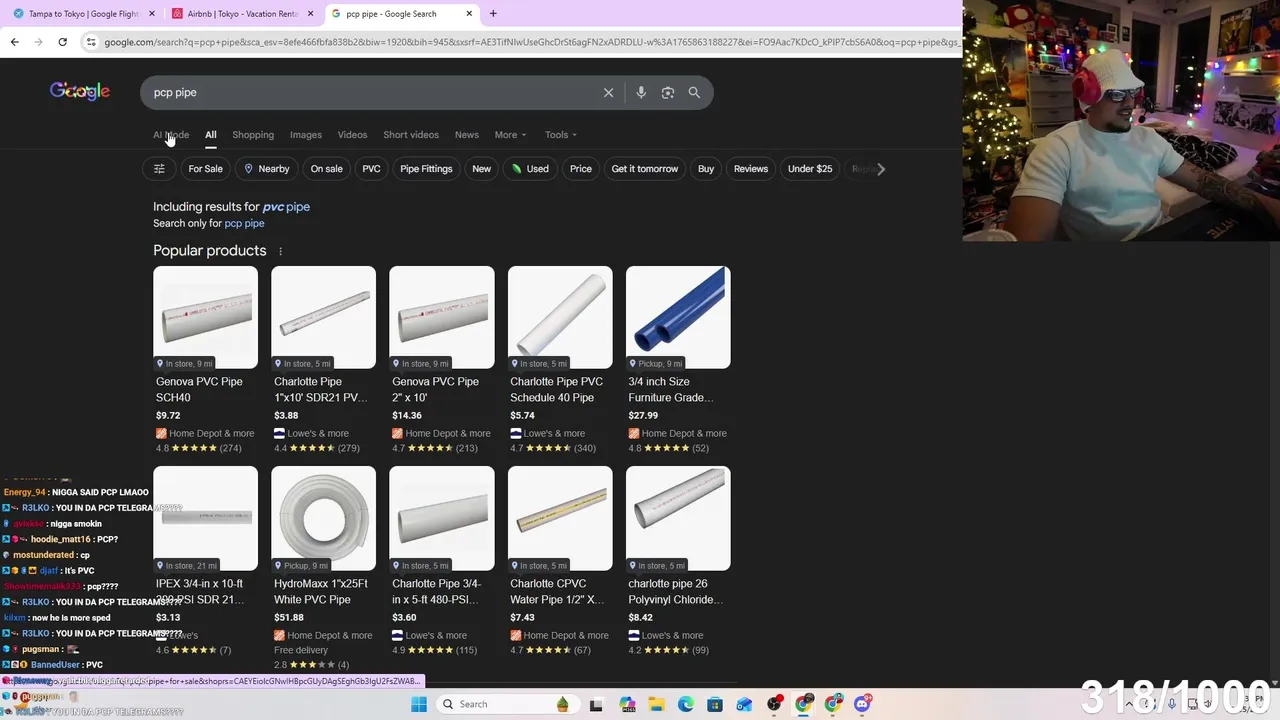This screenshot has height=720, width=1280.
Task: Switch to the Videos results tab
Action: pyautogui.click(x=352, y=135)
